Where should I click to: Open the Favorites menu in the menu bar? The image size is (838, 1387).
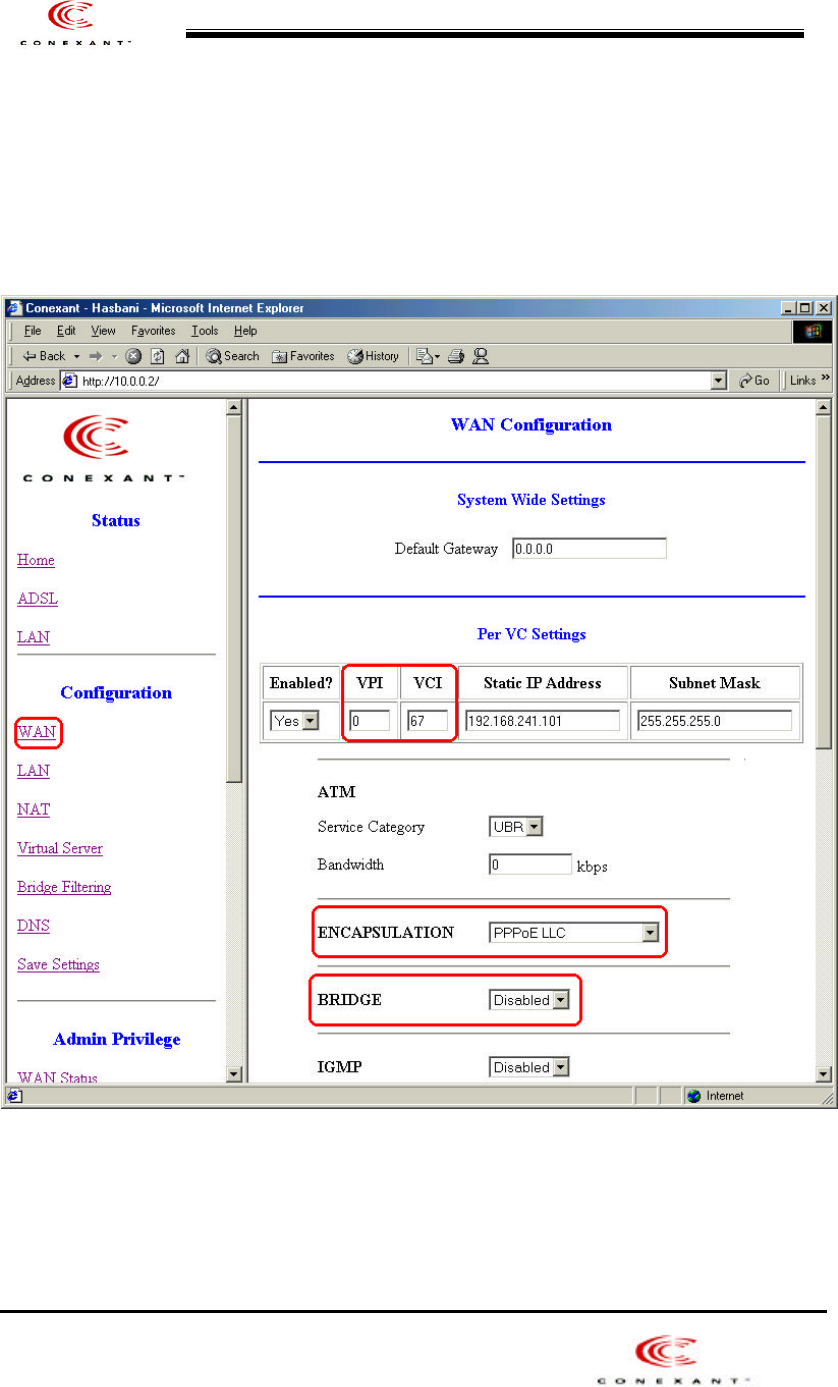coord(153,331)
